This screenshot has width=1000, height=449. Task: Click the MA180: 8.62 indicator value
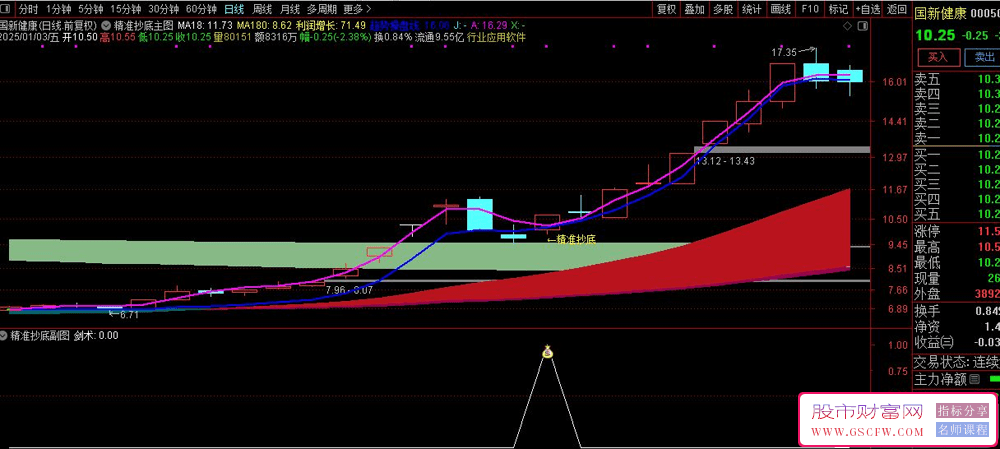[264, 26]
